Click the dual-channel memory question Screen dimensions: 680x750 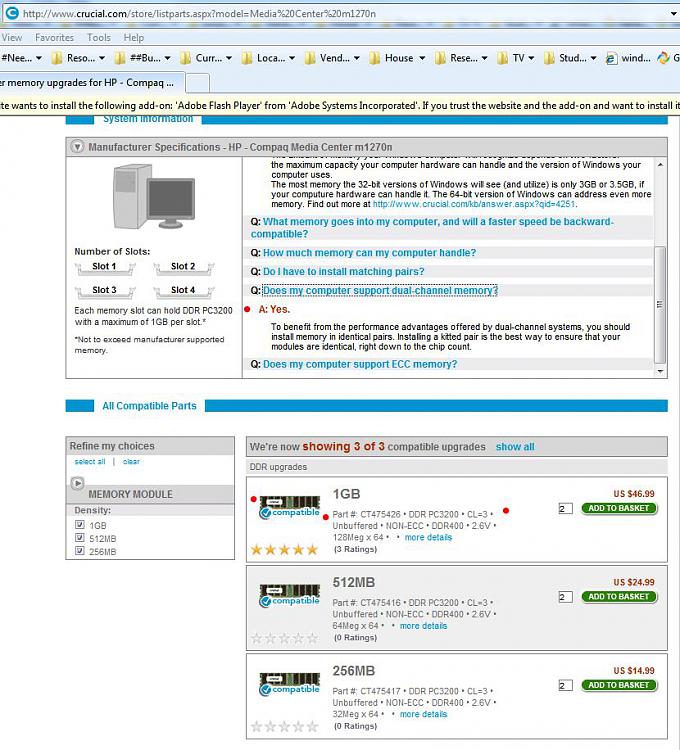tap(380, 290)
